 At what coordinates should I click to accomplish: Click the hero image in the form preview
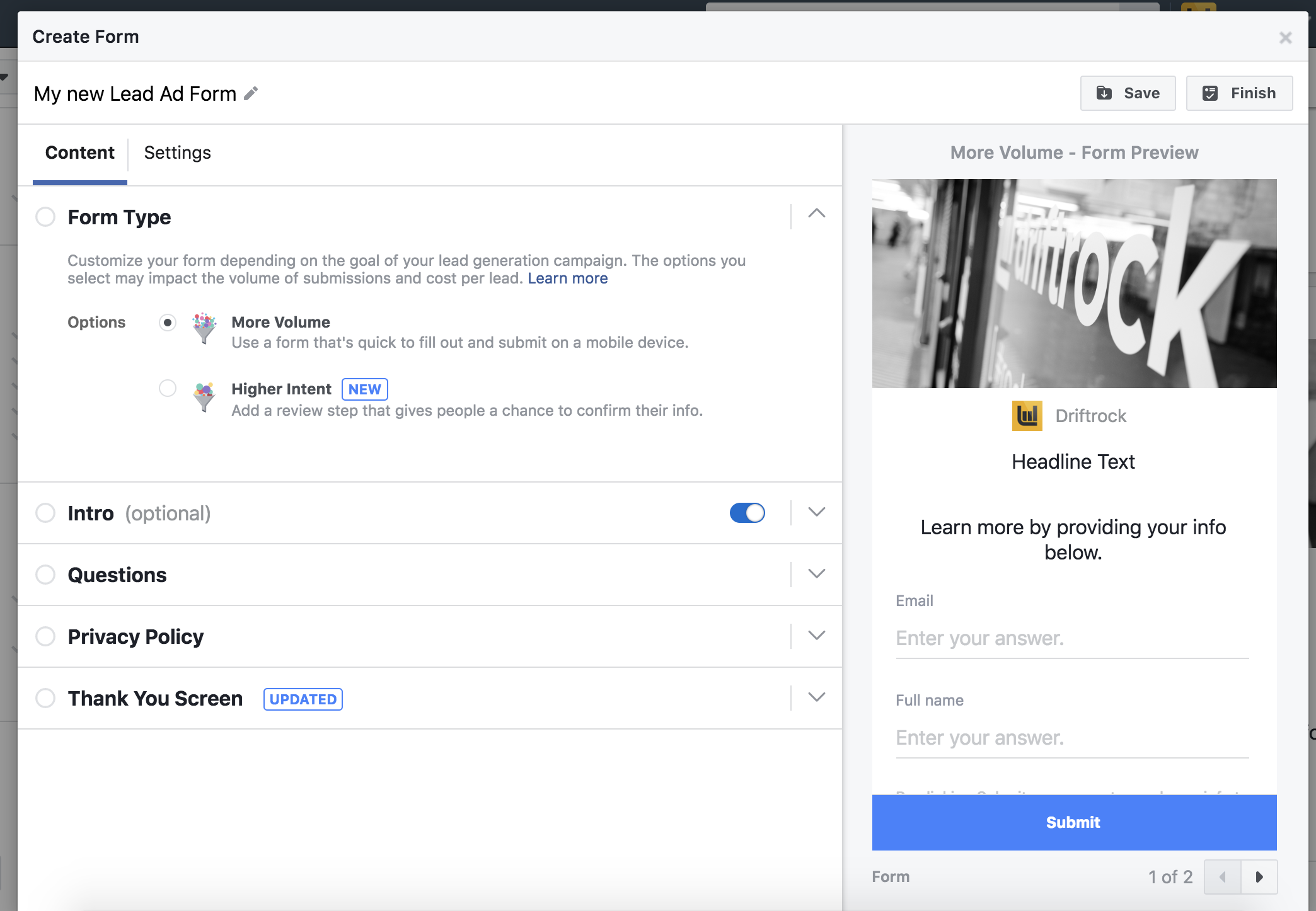[1073, 283]
